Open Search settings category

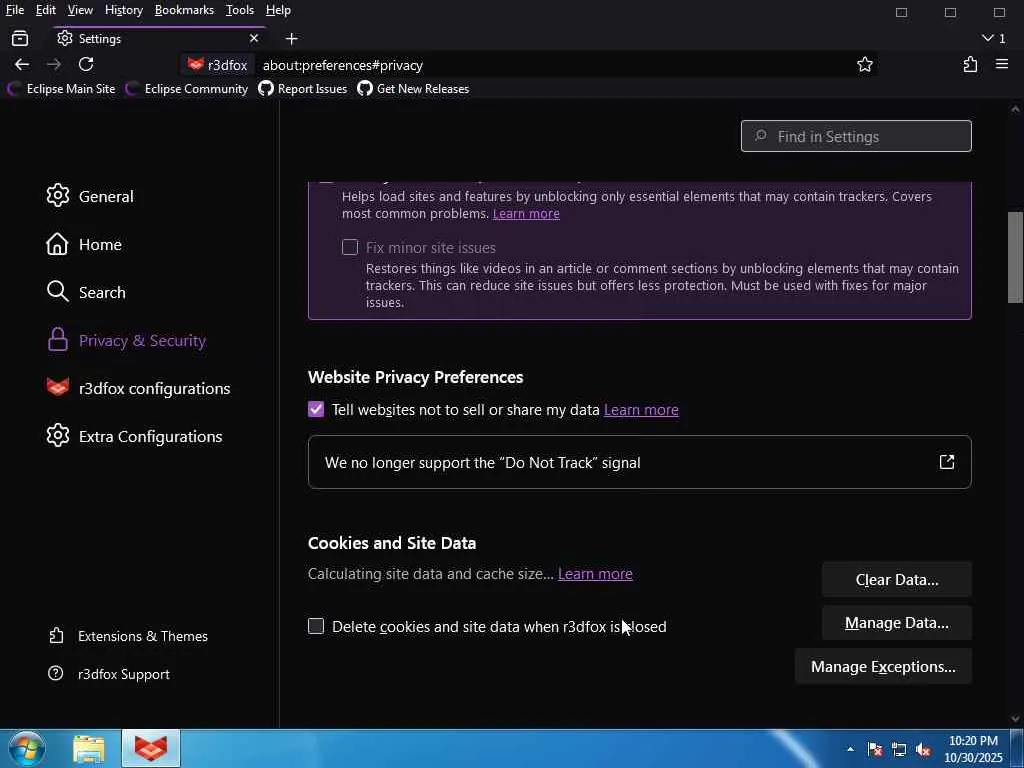point(86,292)
